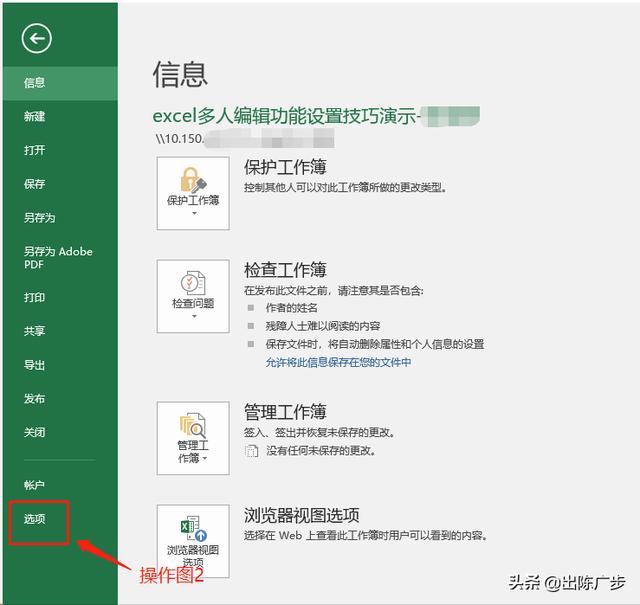The width and height of the screenshot is (640, 605).
Task: Click the 保护工作簿 section heading
Action: 285,167
